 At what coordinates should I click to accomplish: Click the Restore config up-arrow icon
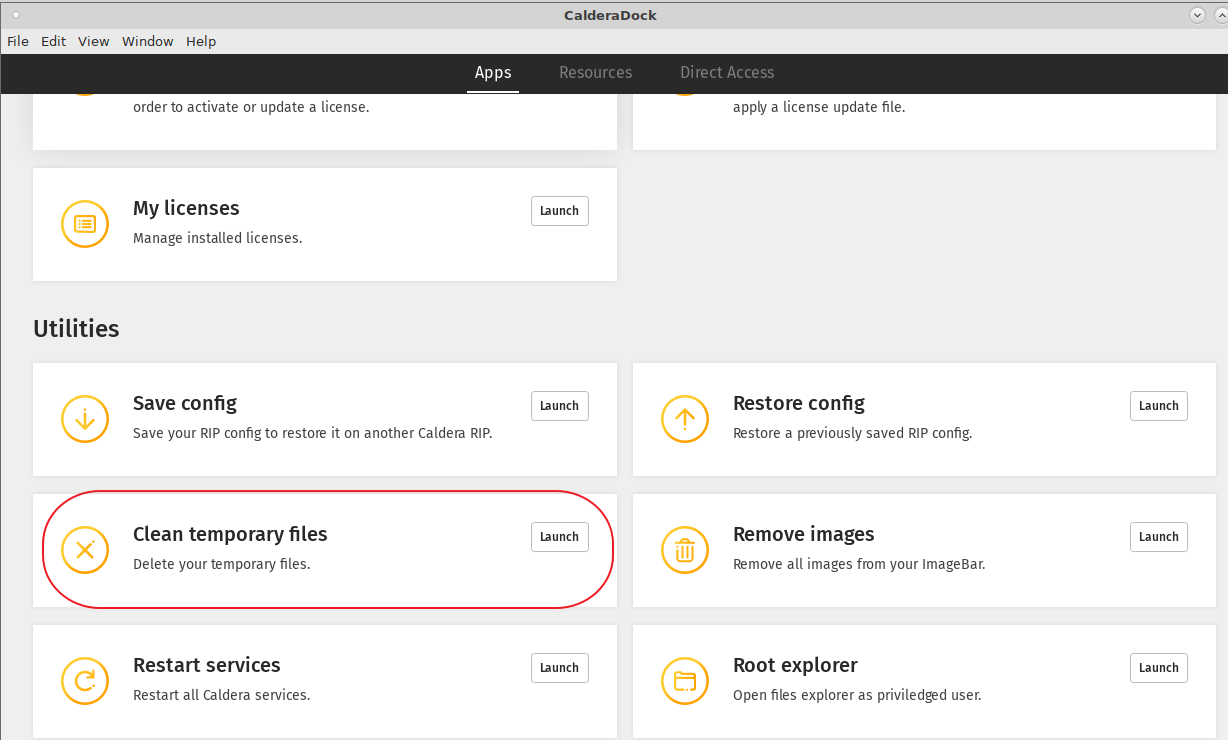coord(685,419)
